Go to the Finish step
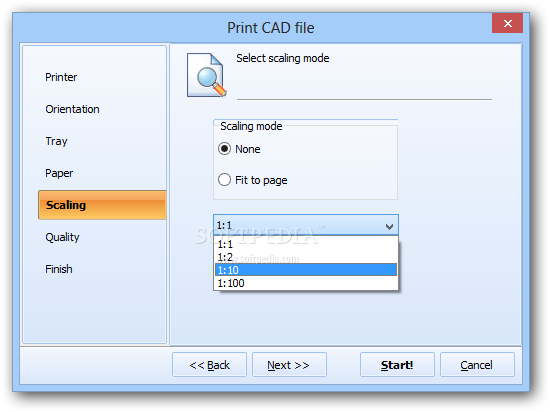Screen dimensions: 550x412 tap(59, 269)
